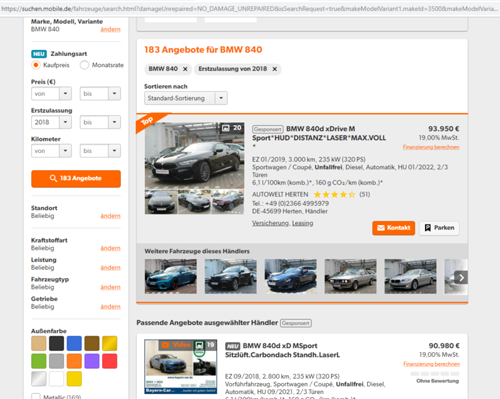This screenshot has height=399, width=500.
Task: Click the 93.950 € price
Action: pos(444,129)
